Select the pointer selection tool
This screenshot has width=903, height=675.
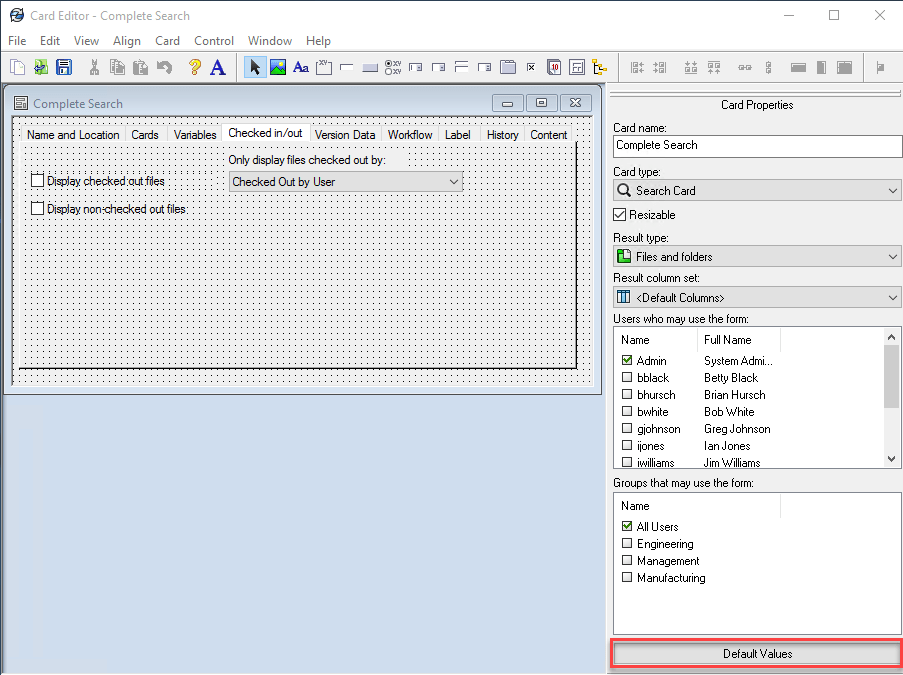(x=255, y=66)
